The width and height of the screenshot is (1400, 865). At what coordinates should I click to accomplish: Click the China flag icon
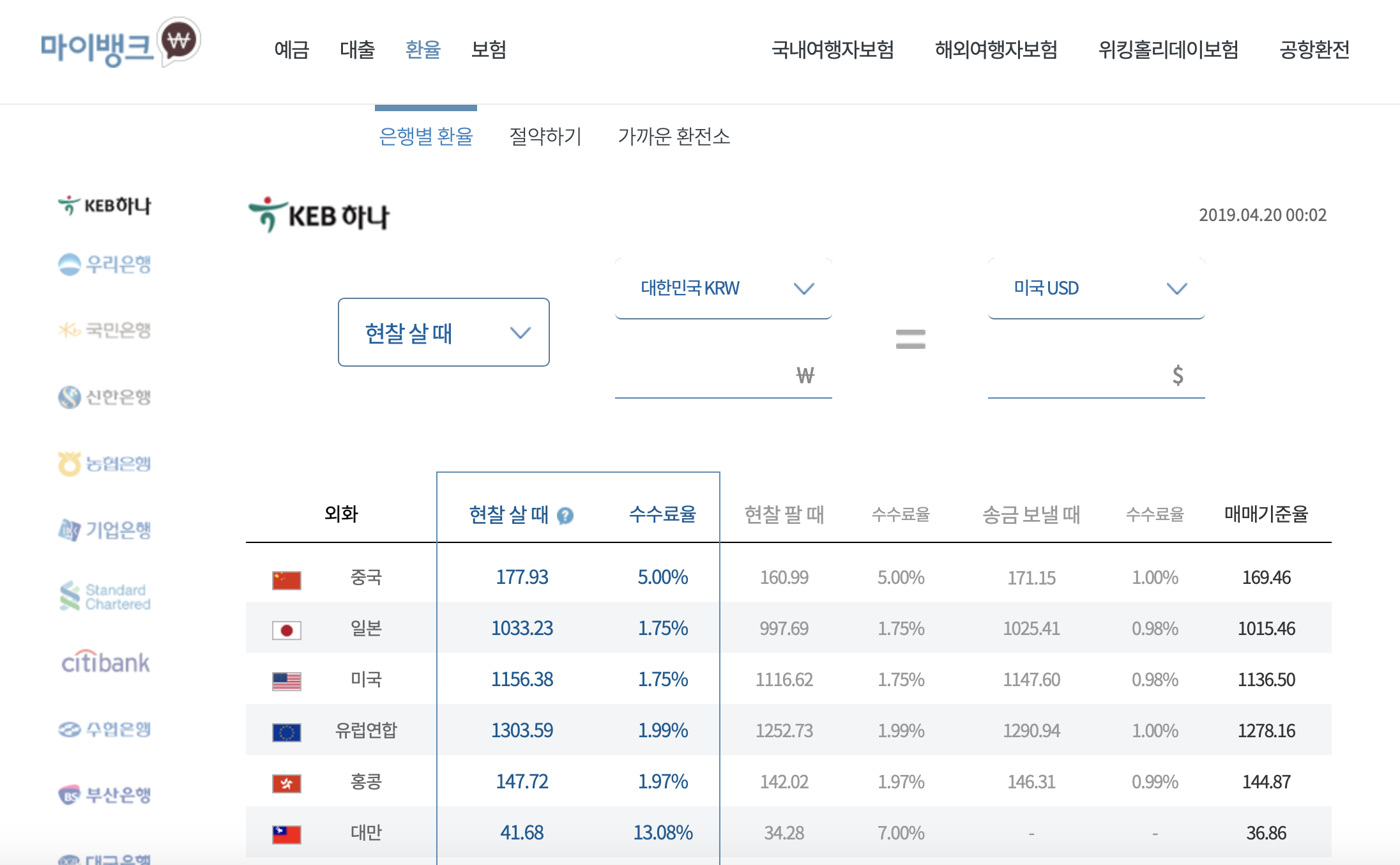point(286,580)
